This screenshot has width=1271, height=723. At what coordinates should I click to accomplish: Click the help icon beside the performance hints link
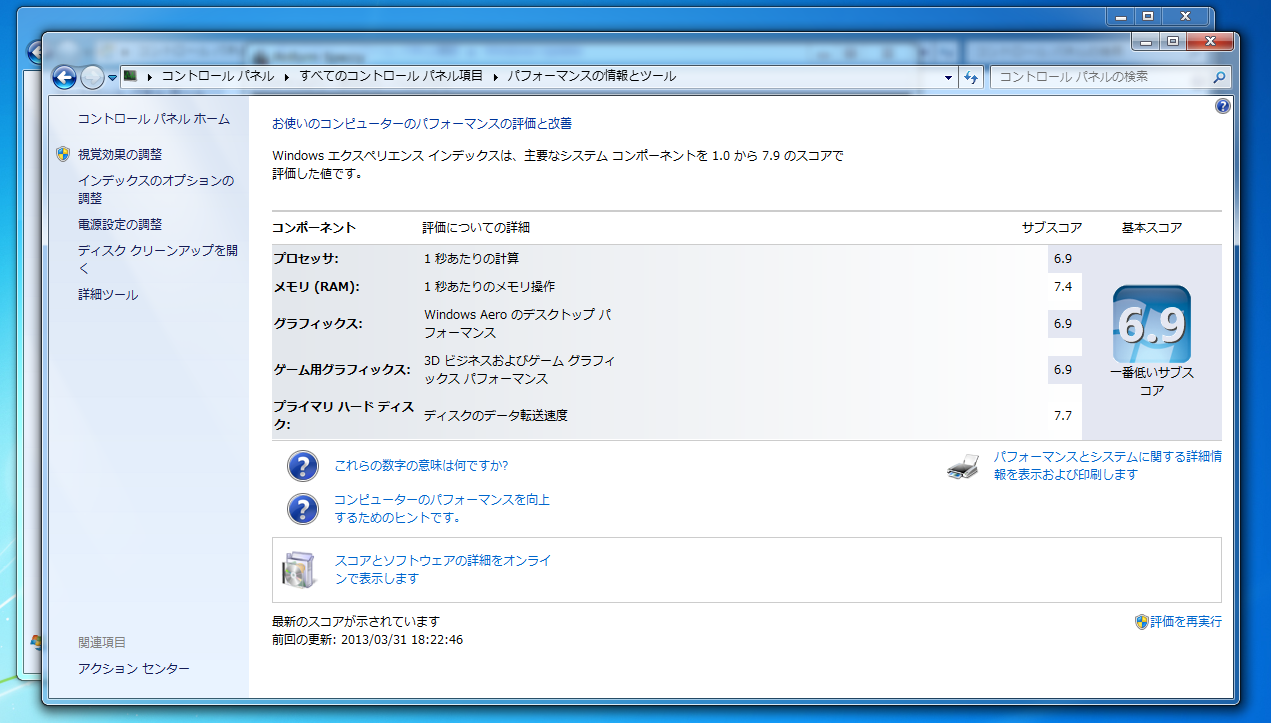pos(303,509)
